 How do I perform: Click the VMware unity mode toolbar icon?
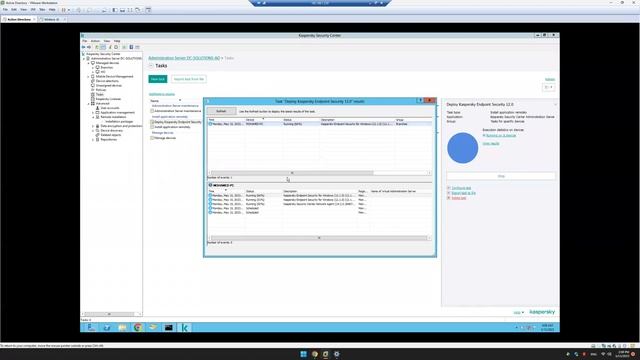tap(138, 10)
